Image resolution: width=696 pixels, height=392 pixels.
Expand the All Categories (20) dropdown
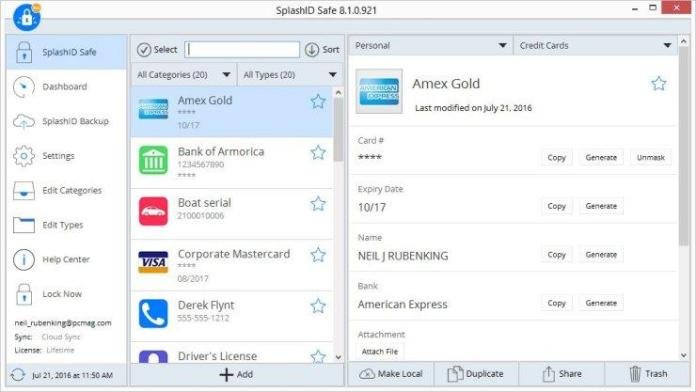(x=184, y=75)
